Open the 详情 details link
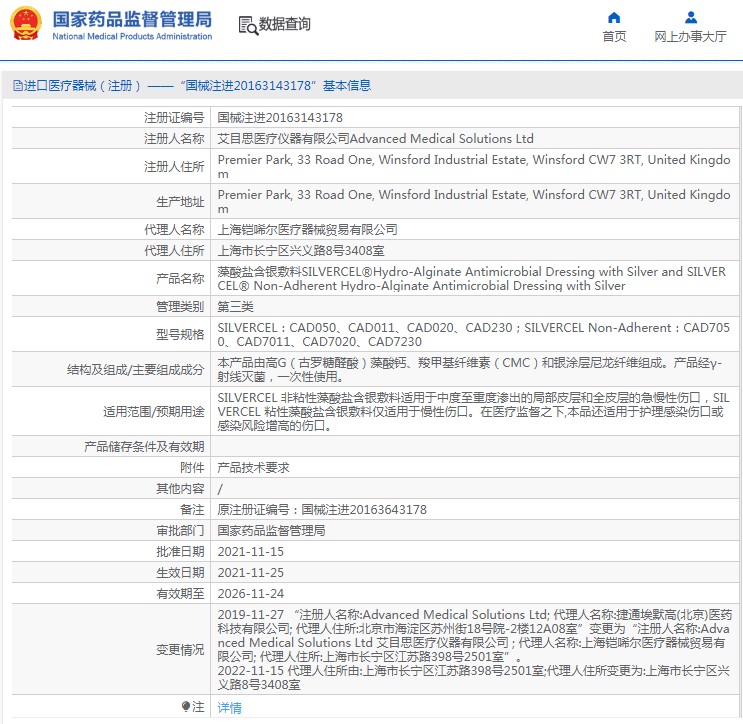The width and height of the screenshot is (743, 724). point(229,707)
